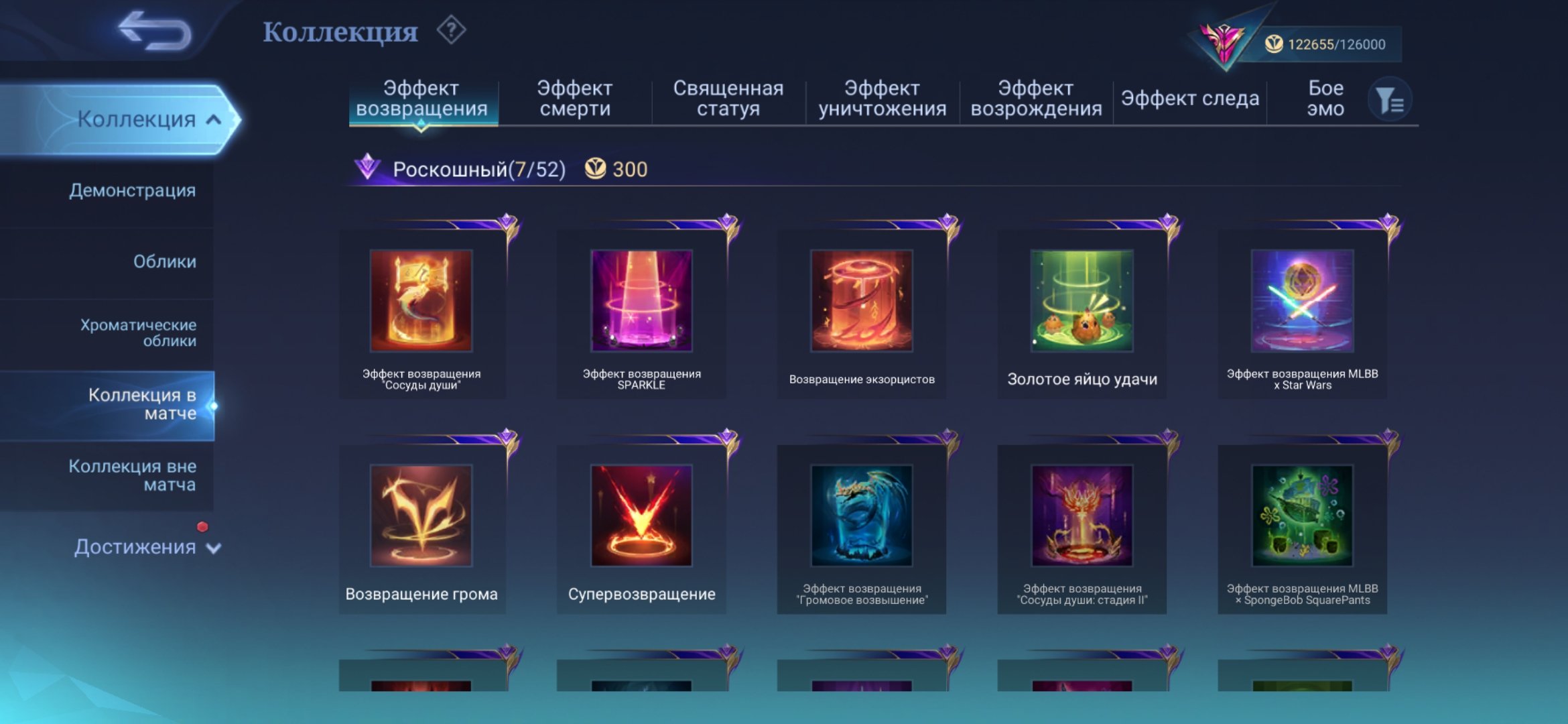Expand the Достижения sidebar section
This screenshot has width=1568, height=724.
tap(147, 547)
